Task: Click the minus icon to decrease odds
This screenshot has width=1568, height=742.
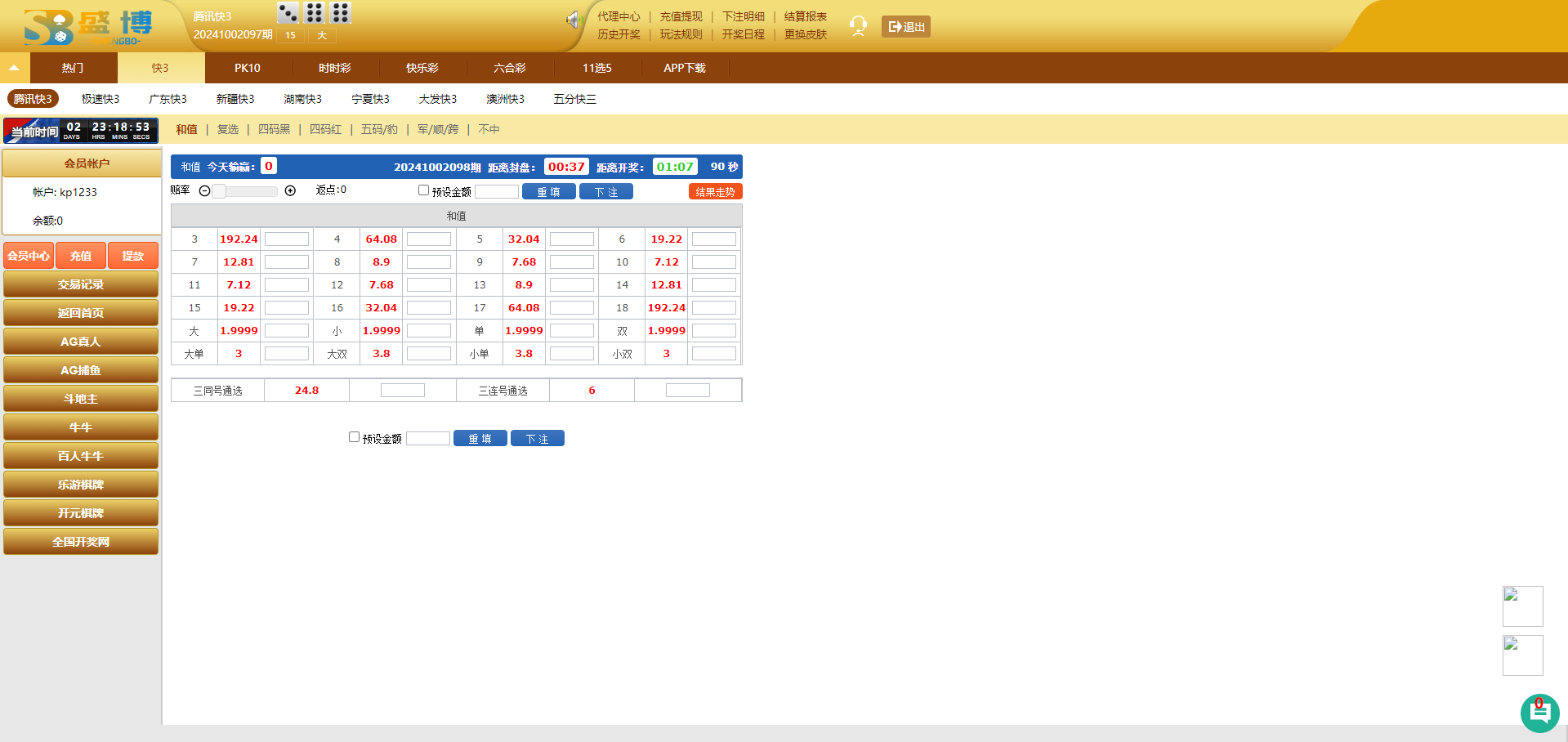Action: coord(205,191)
